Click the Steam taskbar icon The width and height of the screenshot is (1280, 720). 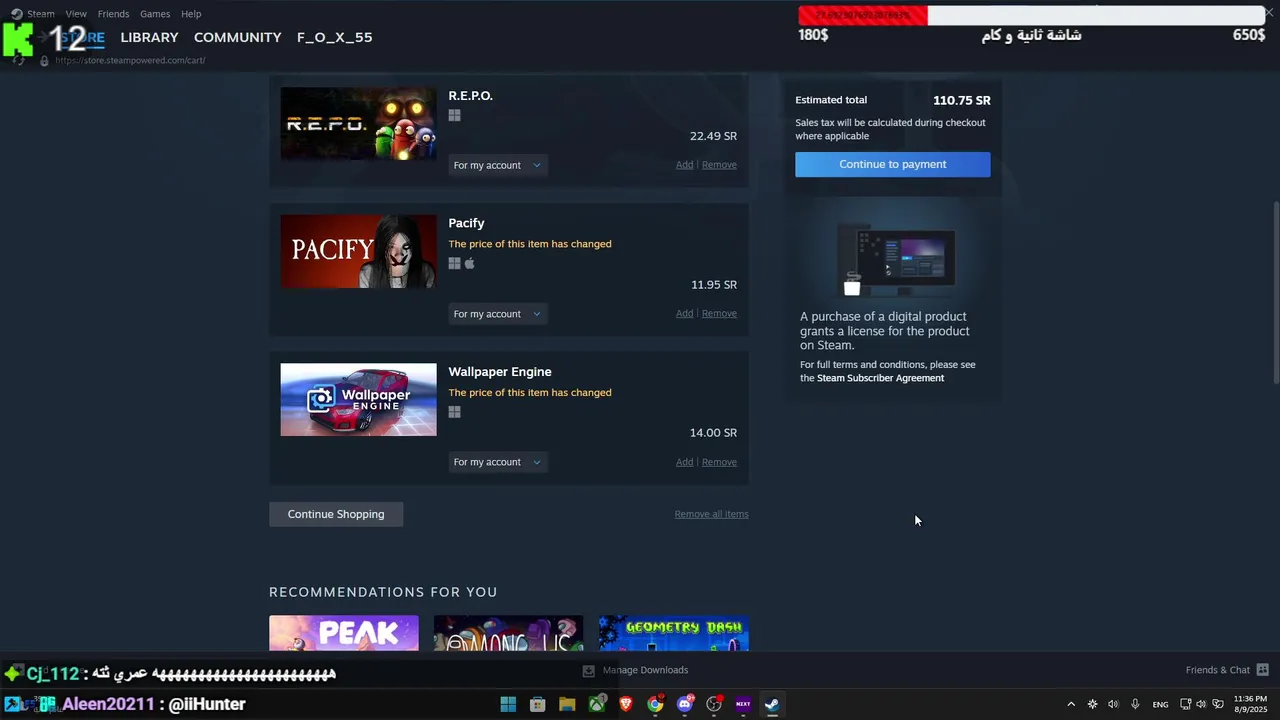point(772,704)
